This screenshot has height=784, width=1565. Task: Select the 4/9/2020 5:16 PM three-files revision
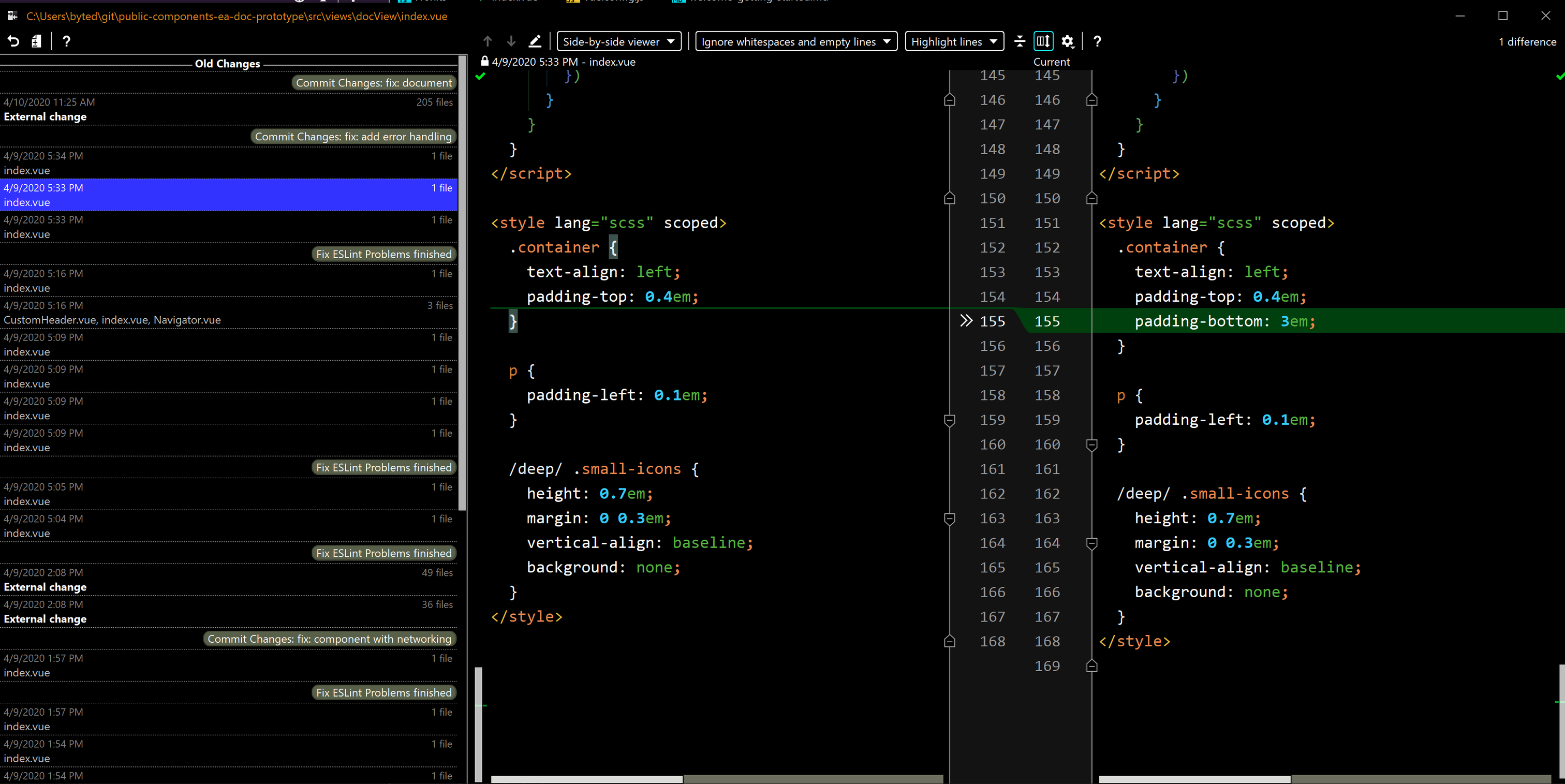tap(228, 313)
